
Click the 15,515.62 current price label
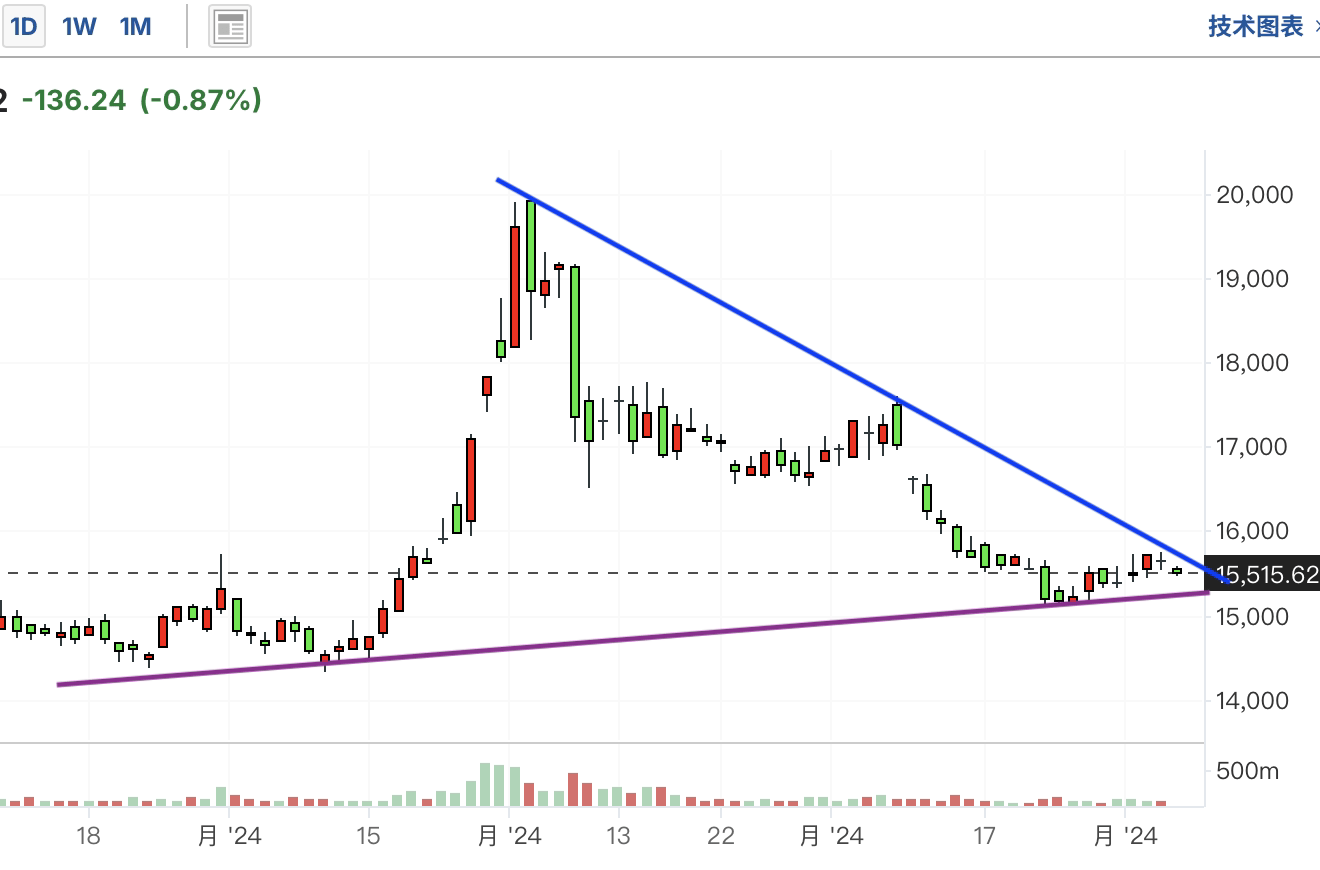coord(1263,574)
